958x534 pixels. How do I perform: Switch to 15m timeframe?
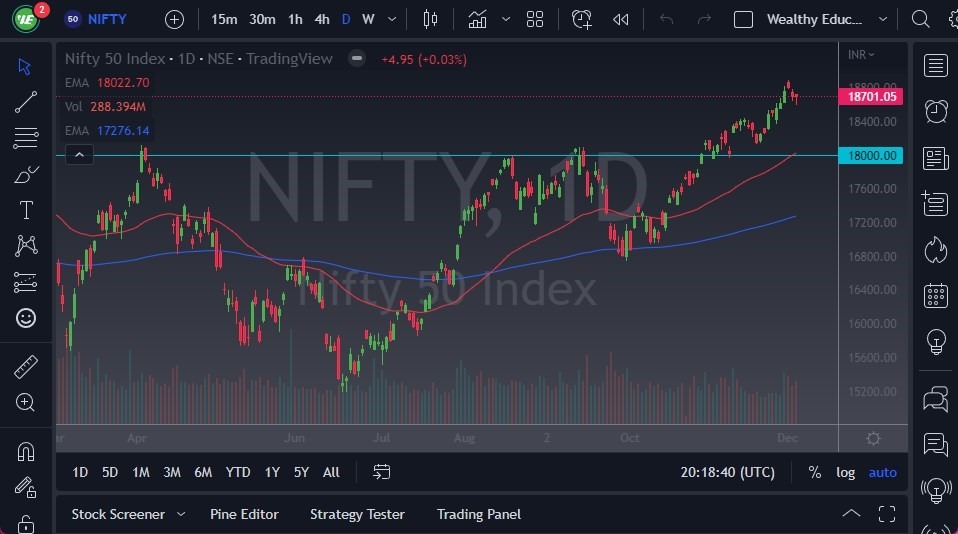coord(224,20)
